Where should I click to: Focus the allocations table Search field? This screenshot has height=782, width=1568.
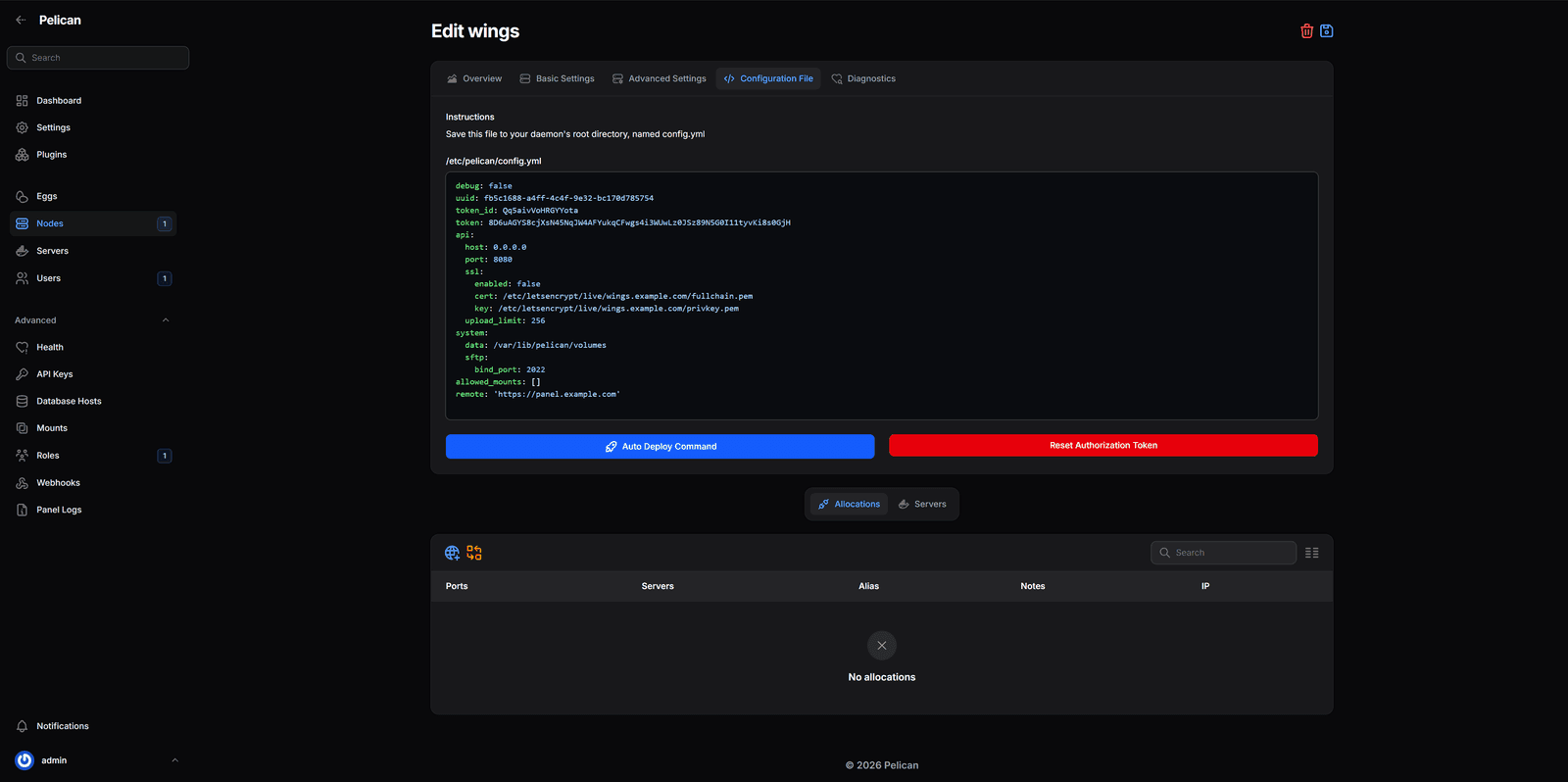[1223, 553]
